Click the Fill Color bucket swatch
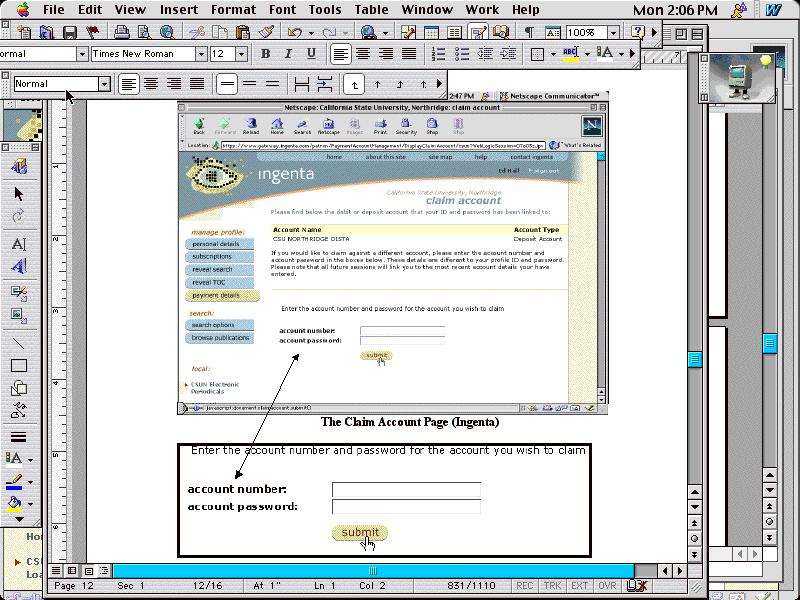This screenshot has width=800, height=600. click(x=14, y=504)
